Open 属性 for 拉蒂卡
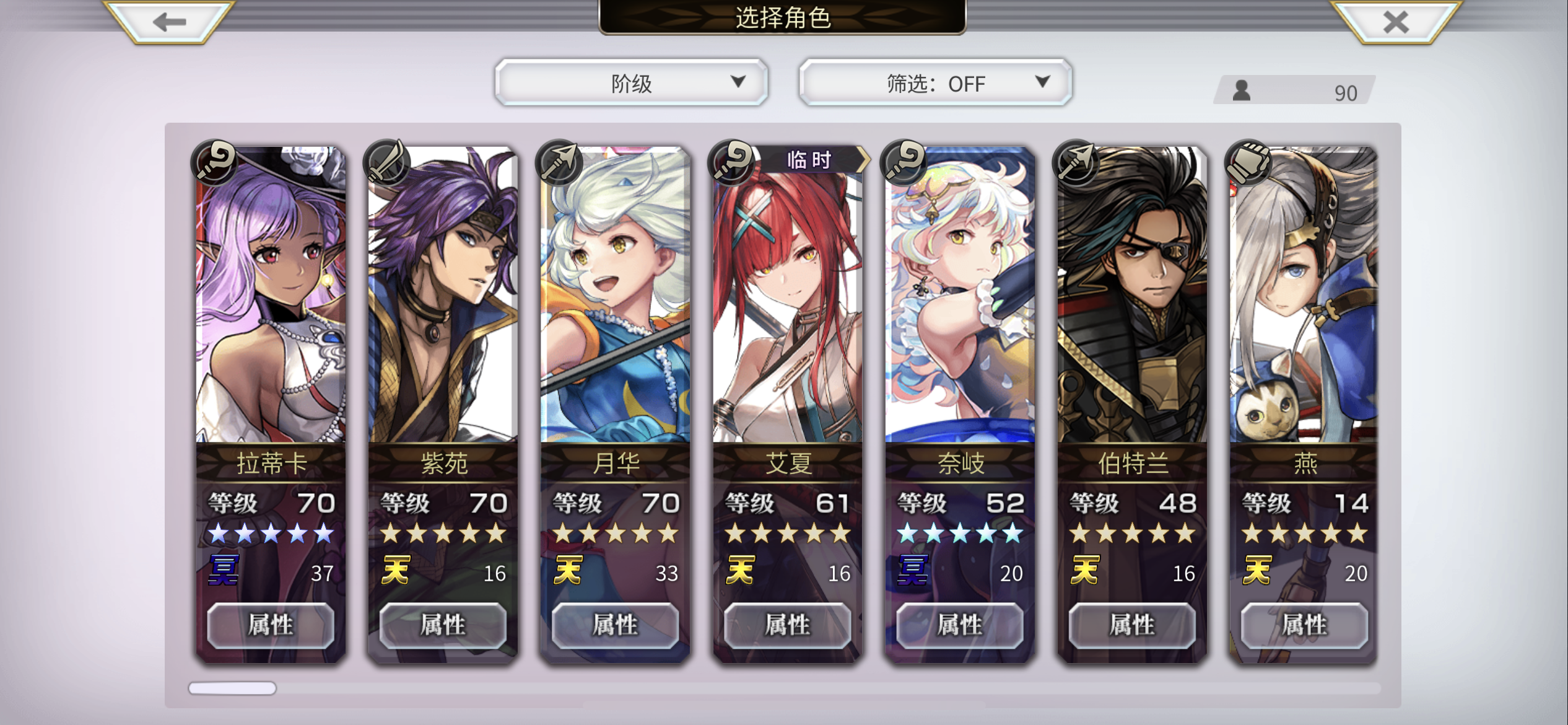This screenshot has width=1568, height=725. coord(271,625)
